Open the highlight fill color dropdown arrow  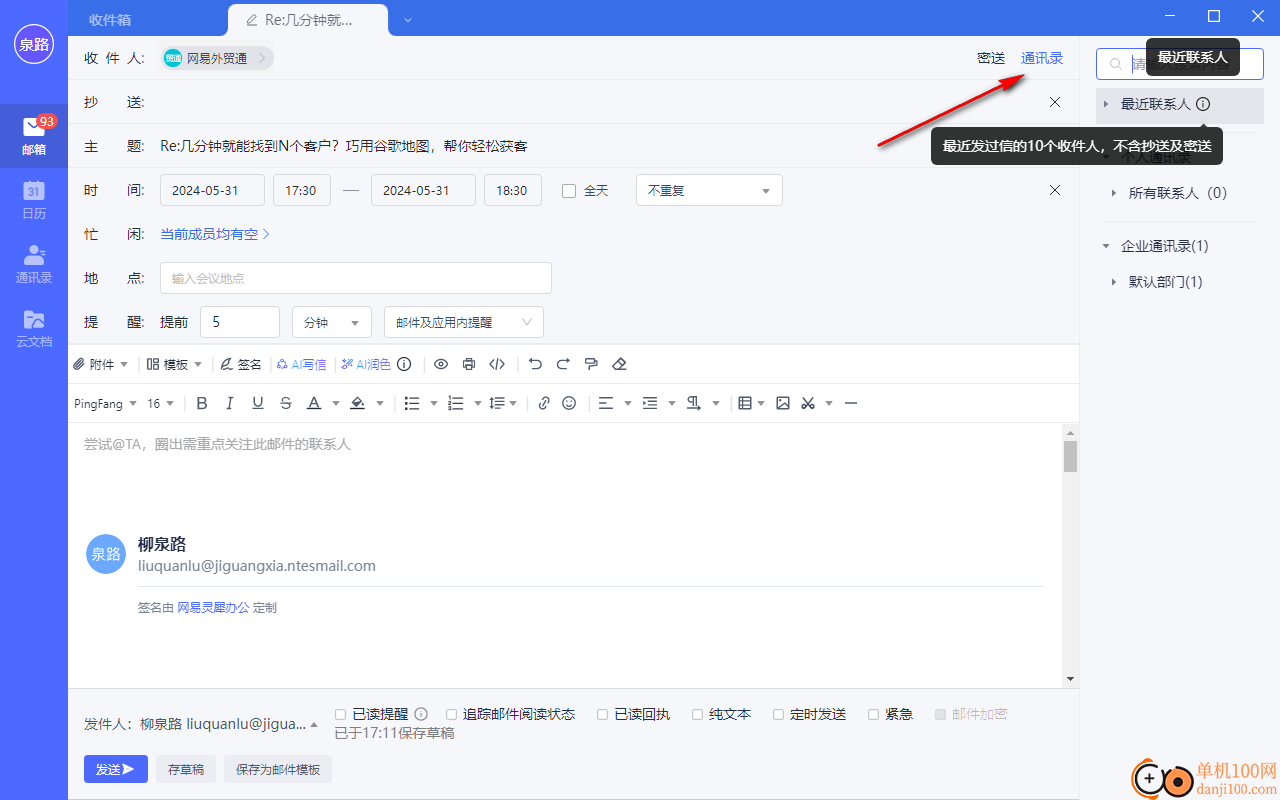380,404
